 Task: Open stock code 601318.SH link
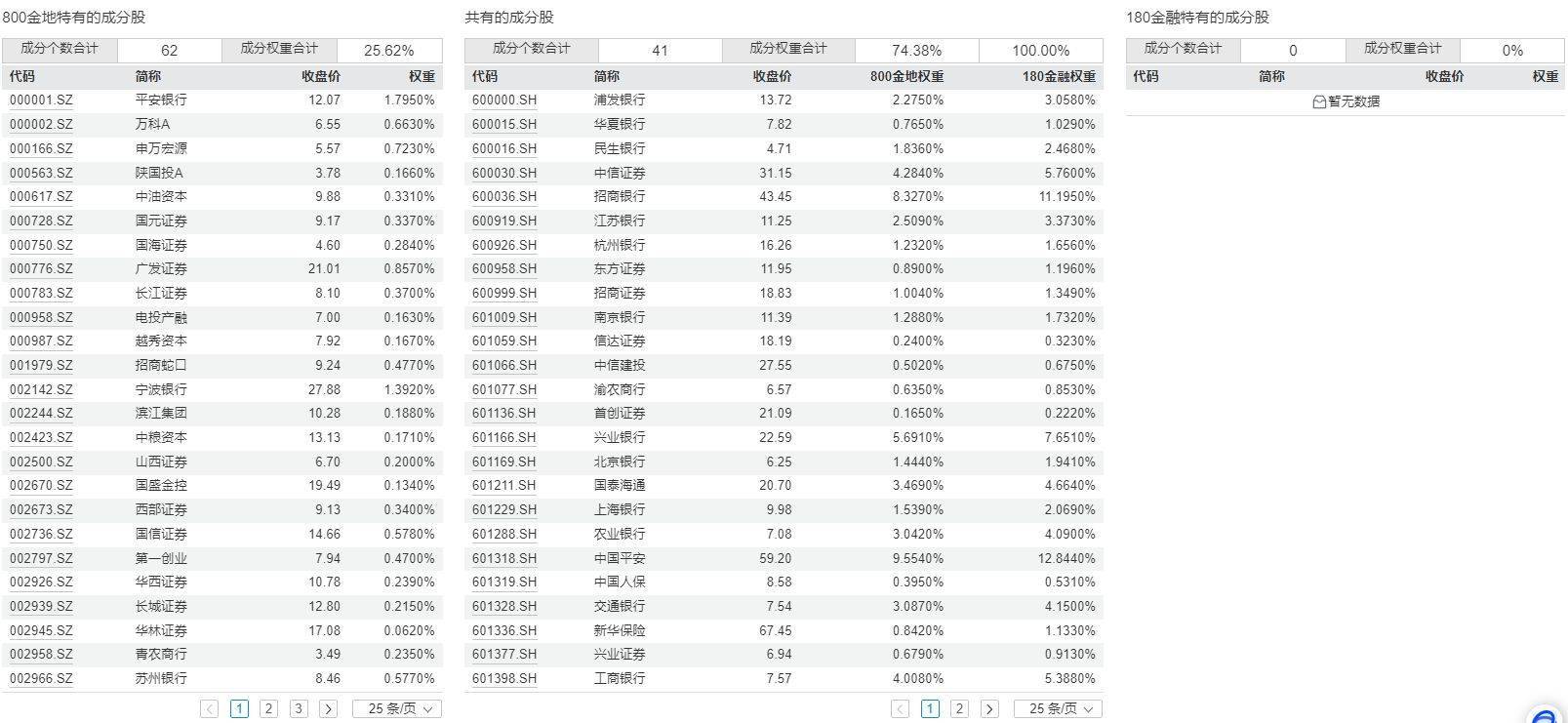pyautogui.click(x=504, y=558)
